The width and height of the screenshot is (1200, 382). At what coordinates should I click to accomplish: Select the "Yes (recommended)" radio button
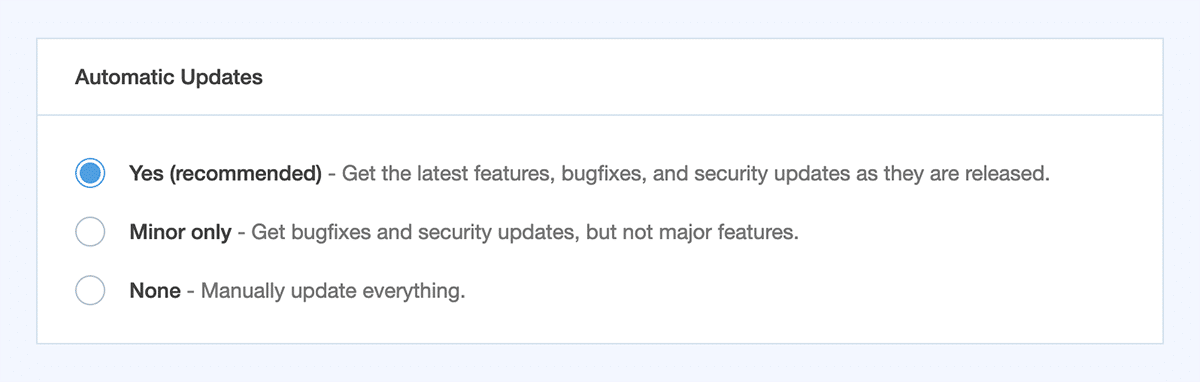pyautogui.click(x=90, y=173)
